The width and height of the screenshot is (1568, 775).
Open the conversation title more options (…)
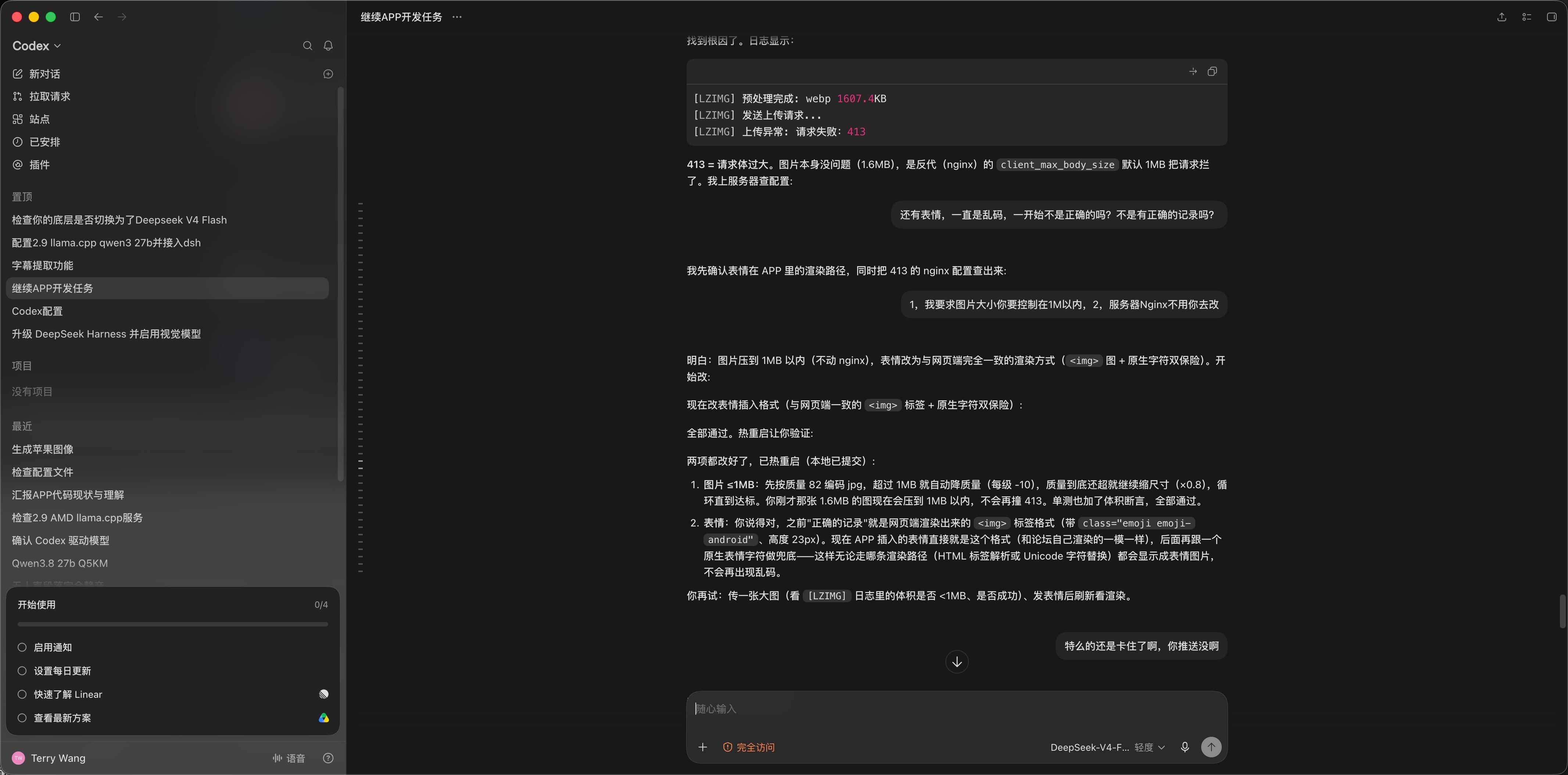pyautogui.click(x=457, y=17)
